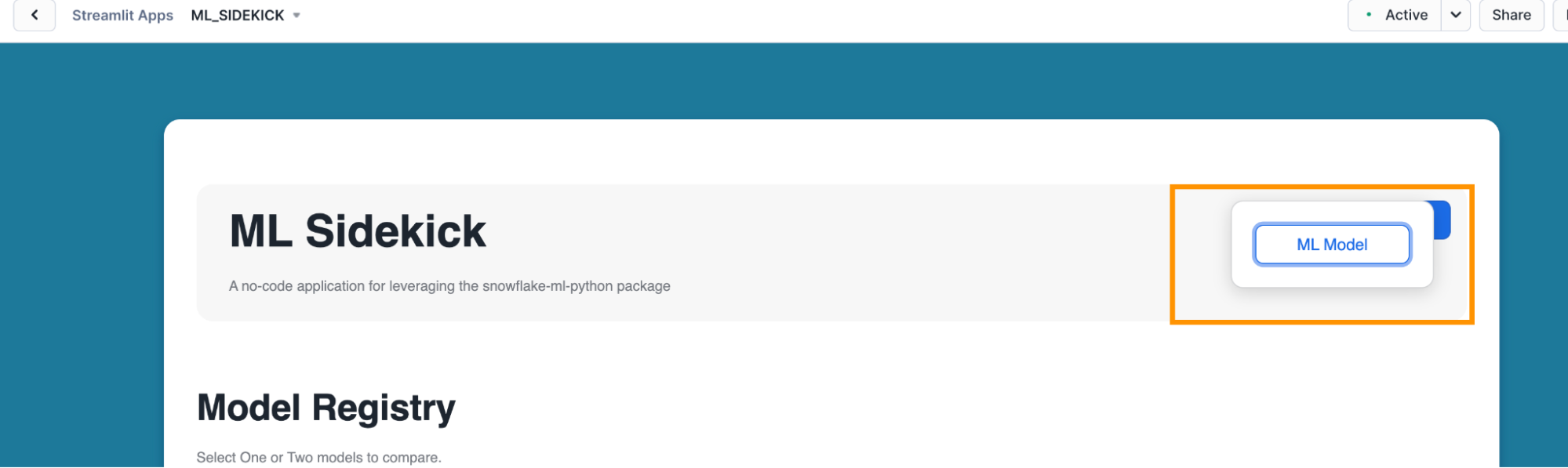Open the Streamlit Apps breadcrumb link
Image resolution: width=1568 pixels, height=468 pixels.
click(122, 15)
